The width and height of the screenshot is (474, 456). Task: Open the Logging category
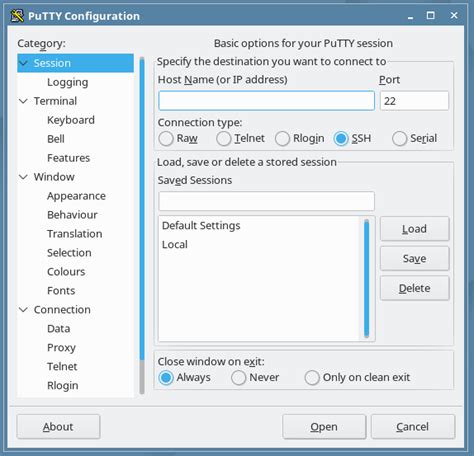(68, 82)
